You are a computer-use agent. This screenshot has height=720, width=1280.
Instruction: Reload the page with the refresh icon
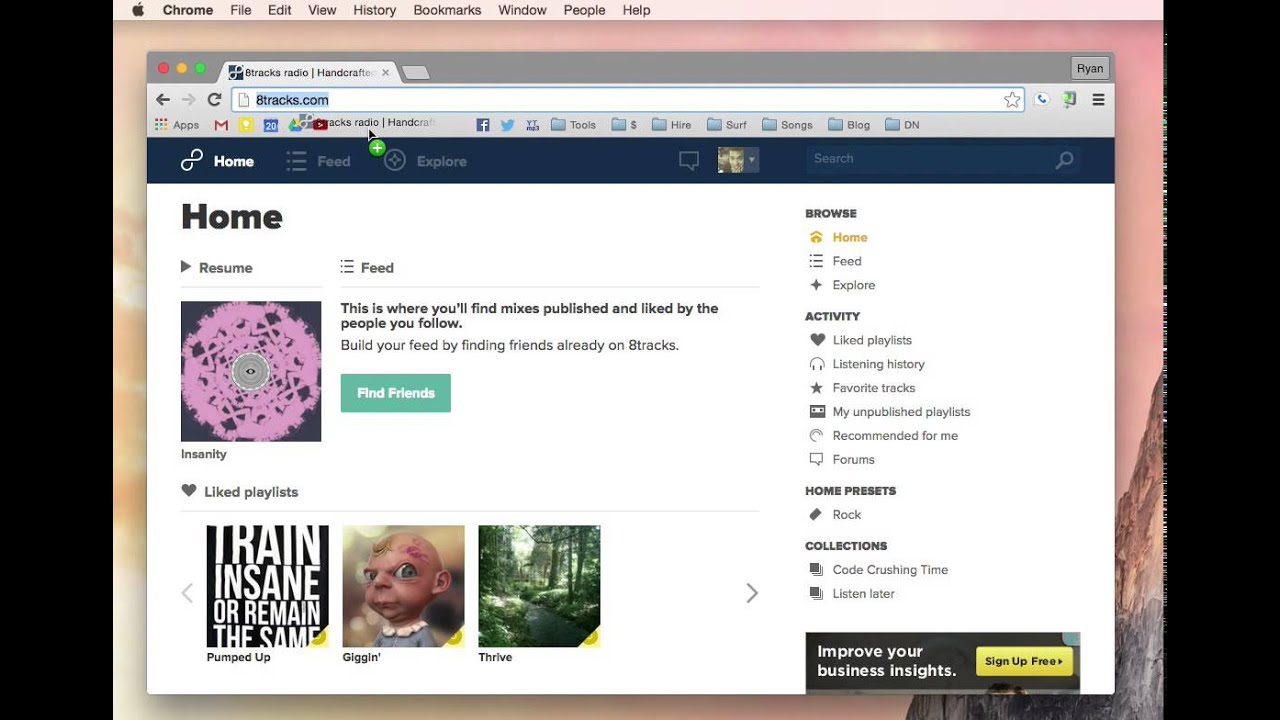214,100
